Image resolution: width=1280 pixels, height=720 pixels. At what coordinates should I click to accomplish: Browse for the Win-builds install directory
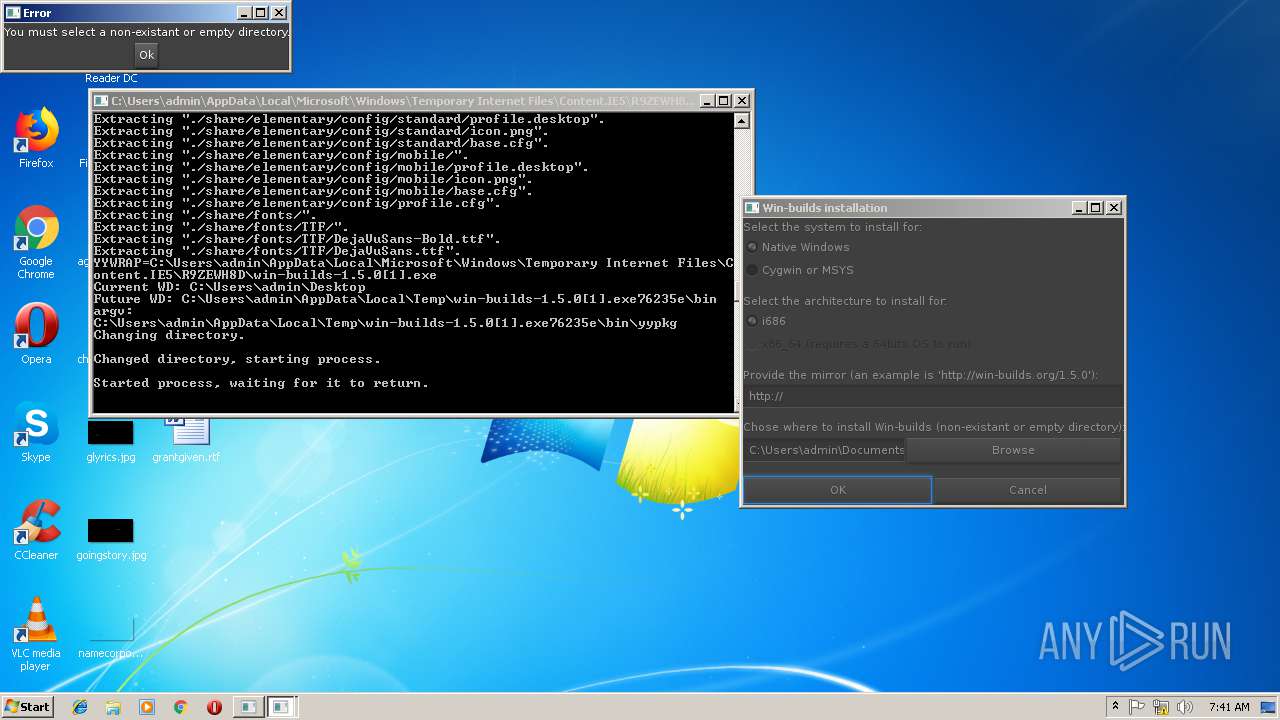pyautogui.click(x=1013, y=450)
